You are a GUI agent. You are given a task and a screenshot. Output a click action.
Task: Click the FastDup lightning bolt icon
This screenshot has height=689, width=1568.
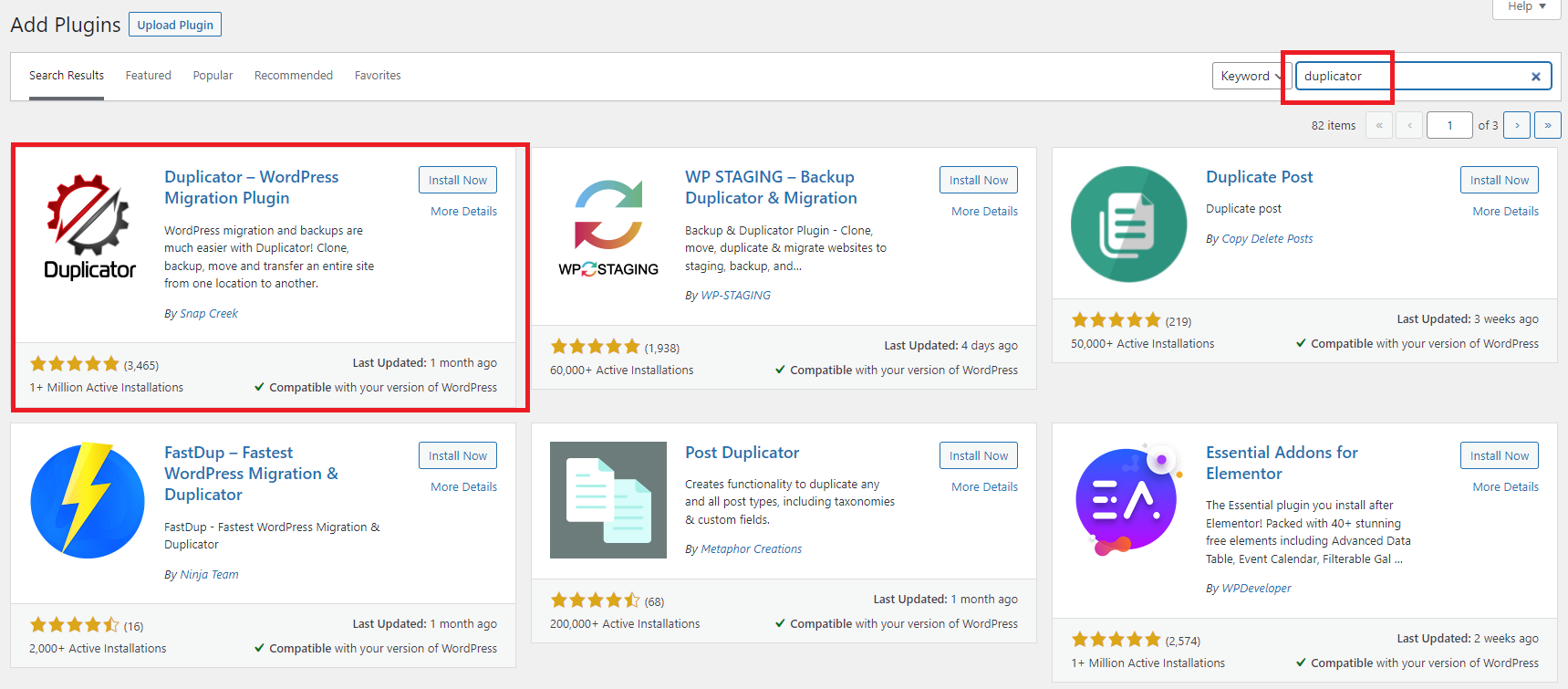tap(88, 500)
